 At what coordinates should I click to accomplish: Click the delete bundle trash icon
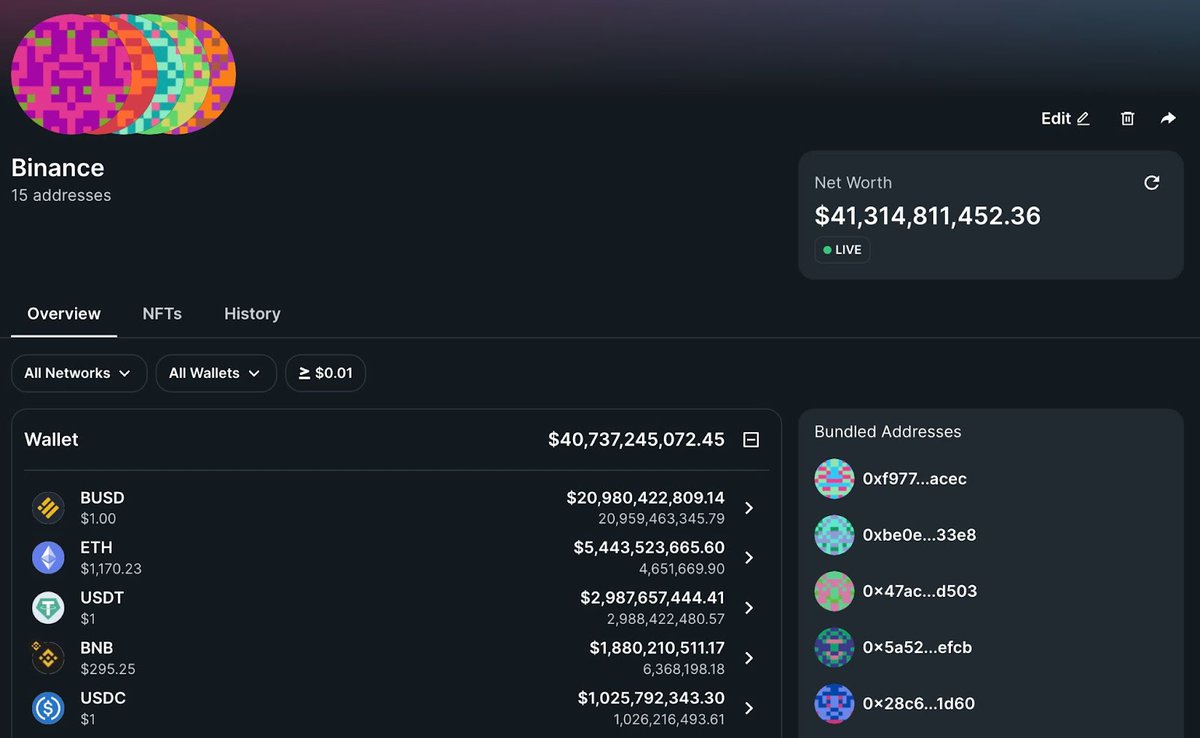coord(1127,118)
